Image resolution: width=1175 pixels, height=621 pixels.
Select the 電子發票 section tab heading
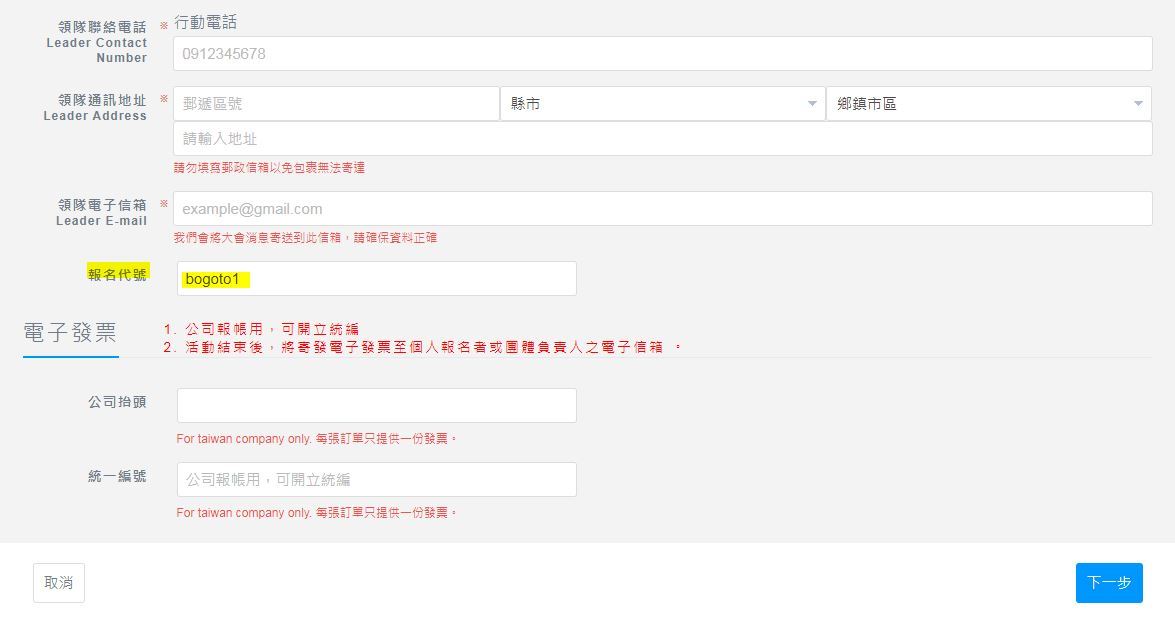pos(70,333)
